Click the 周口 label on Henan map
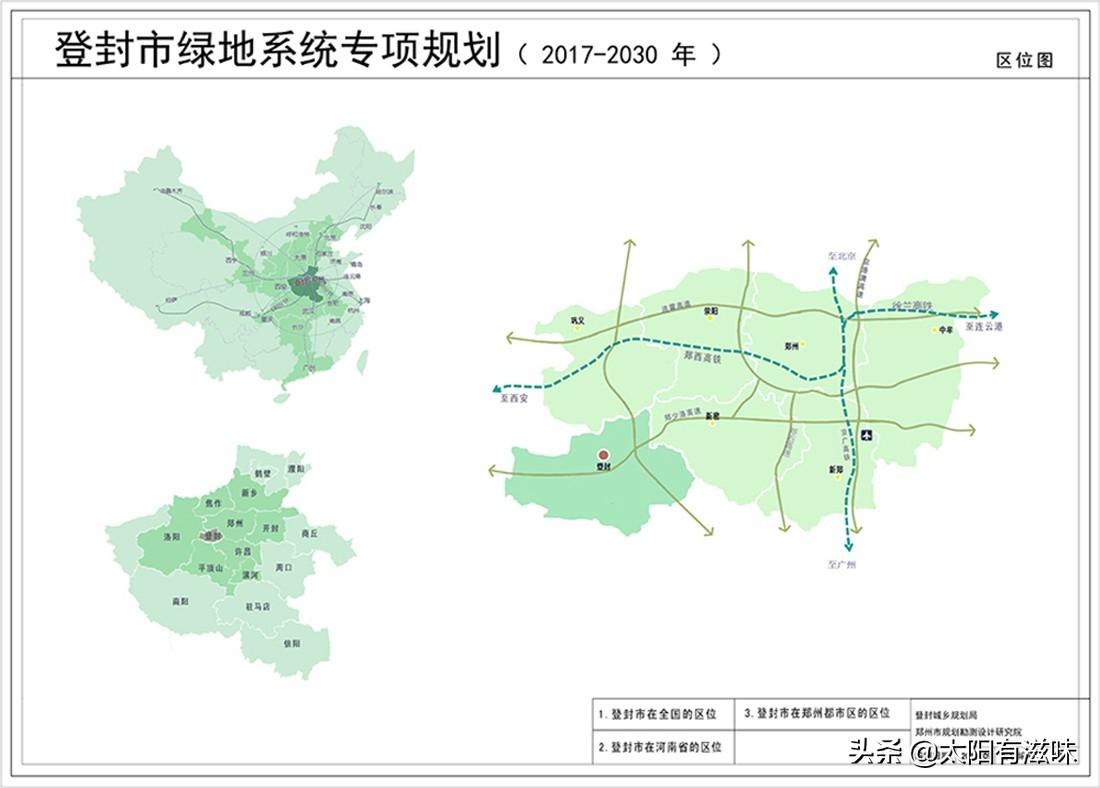The image size is (1100, 788). [283, 567]
